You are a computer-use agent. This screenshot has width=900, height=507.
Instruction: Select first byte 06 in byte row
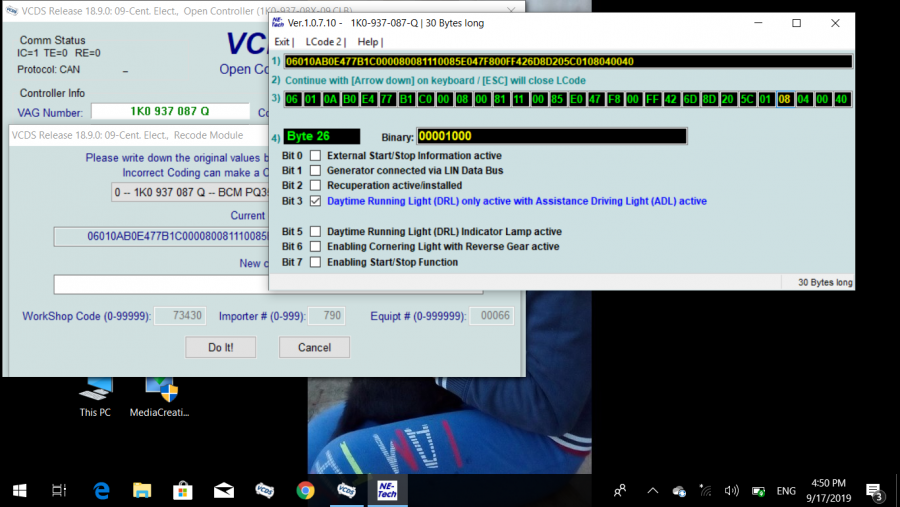(x=292, y=99)
